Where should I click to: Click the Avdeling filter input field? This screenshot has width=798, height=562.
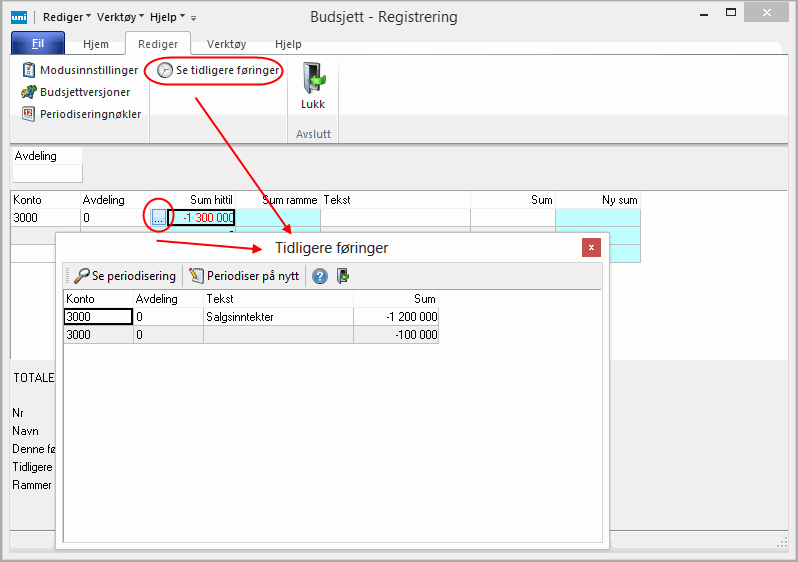(x=46, y=174)
